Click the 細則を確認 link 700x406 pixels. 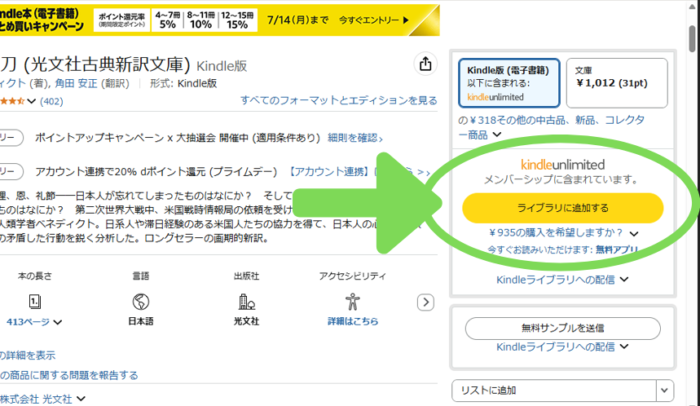click(355, 138)
